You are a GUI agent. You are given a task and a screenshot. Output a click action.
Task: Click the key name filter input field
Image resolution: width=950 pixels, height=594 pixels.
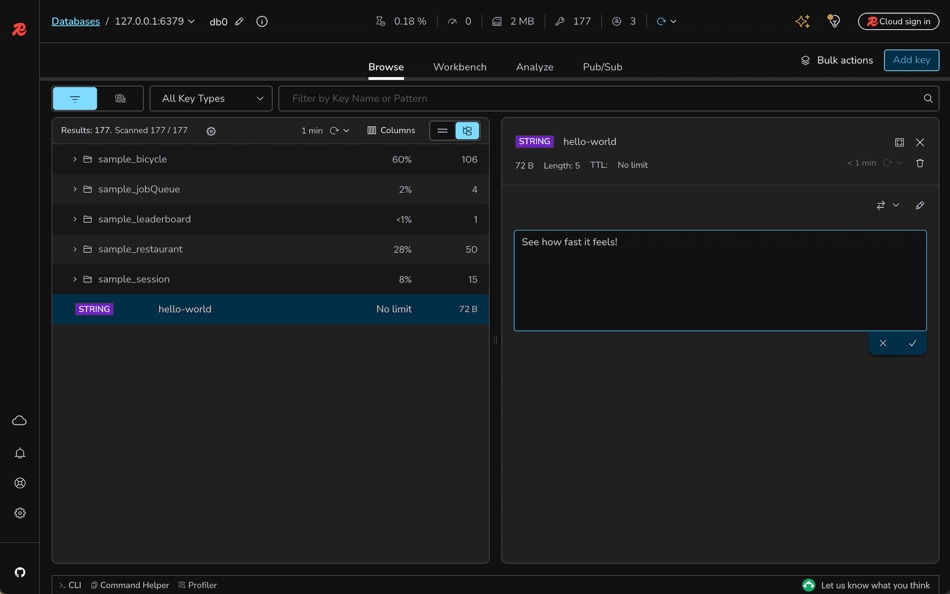tap(600, 98)
